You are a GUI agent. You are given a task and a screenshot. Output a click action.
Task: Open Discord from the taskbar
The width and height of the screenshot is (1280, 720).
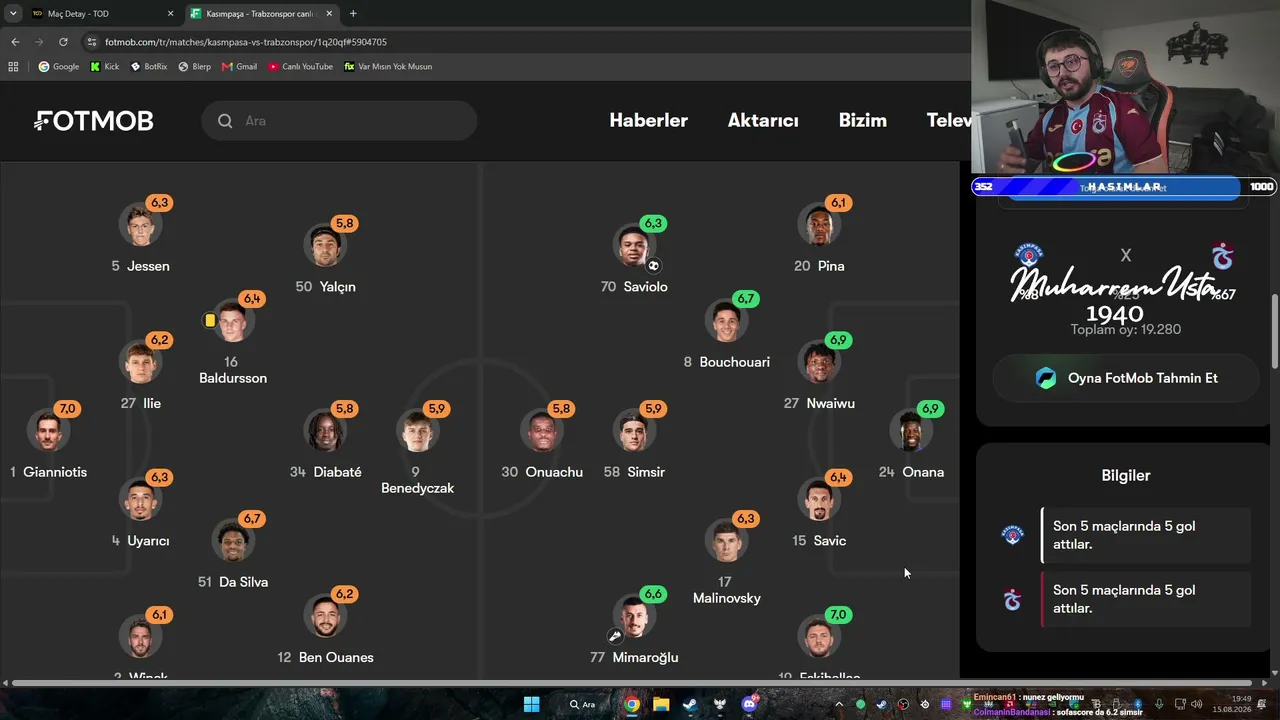749,704
